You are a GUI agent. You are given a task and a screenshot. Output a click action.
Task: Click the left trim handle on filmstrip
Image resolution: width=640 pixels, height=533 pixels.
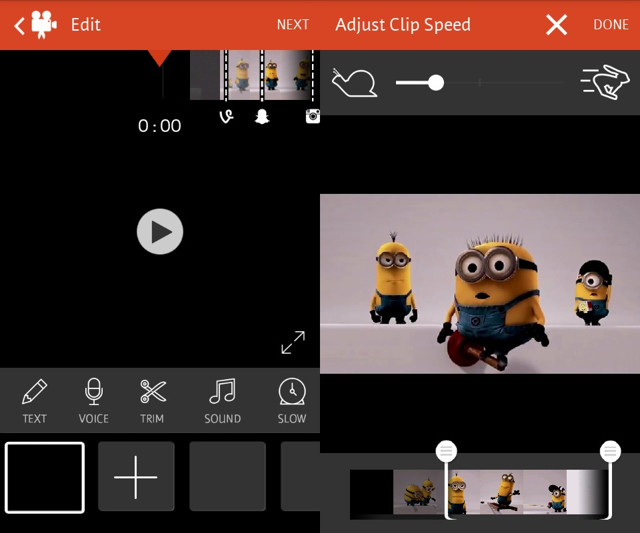446,451
